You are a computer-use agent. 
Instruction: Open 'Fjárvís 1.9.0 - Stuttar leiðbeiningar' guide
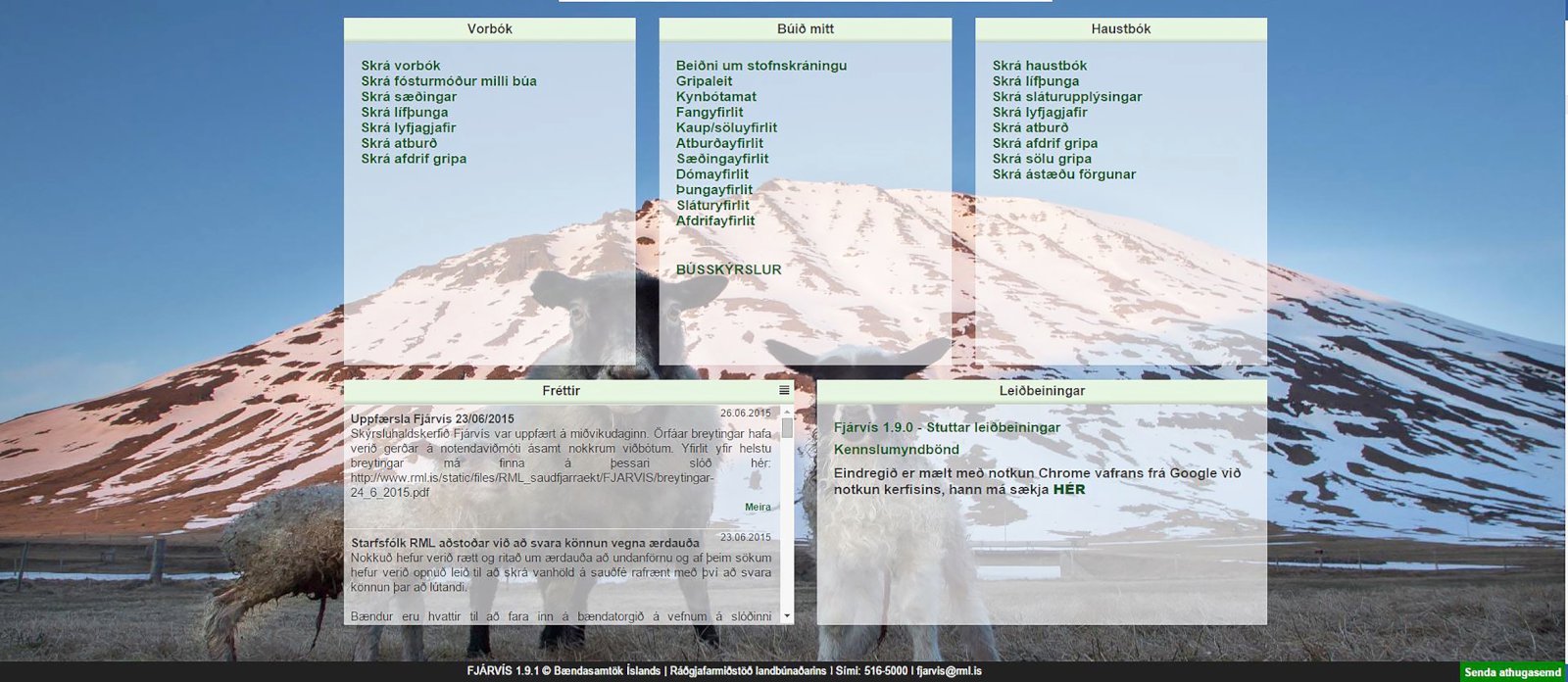tap(946, 427)
